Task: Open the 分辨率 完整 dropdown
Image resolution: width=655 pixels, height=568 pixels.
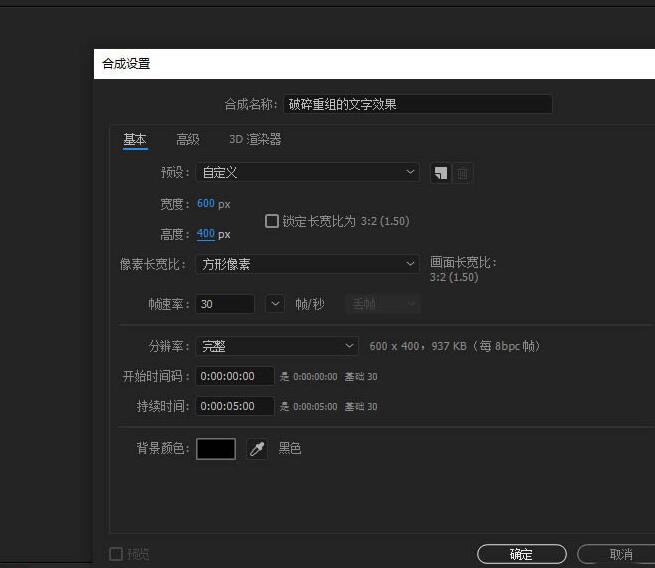Action: coord(277,346)
